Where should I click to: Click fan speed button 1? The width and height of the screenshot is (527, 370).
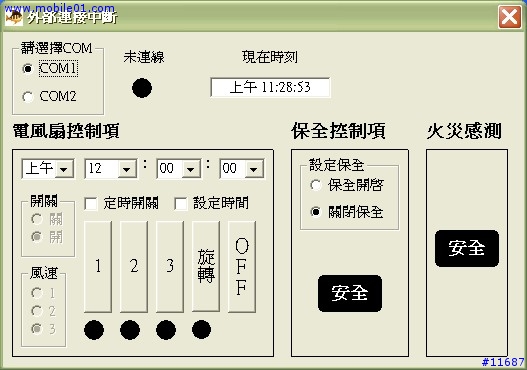click(98, 266)
